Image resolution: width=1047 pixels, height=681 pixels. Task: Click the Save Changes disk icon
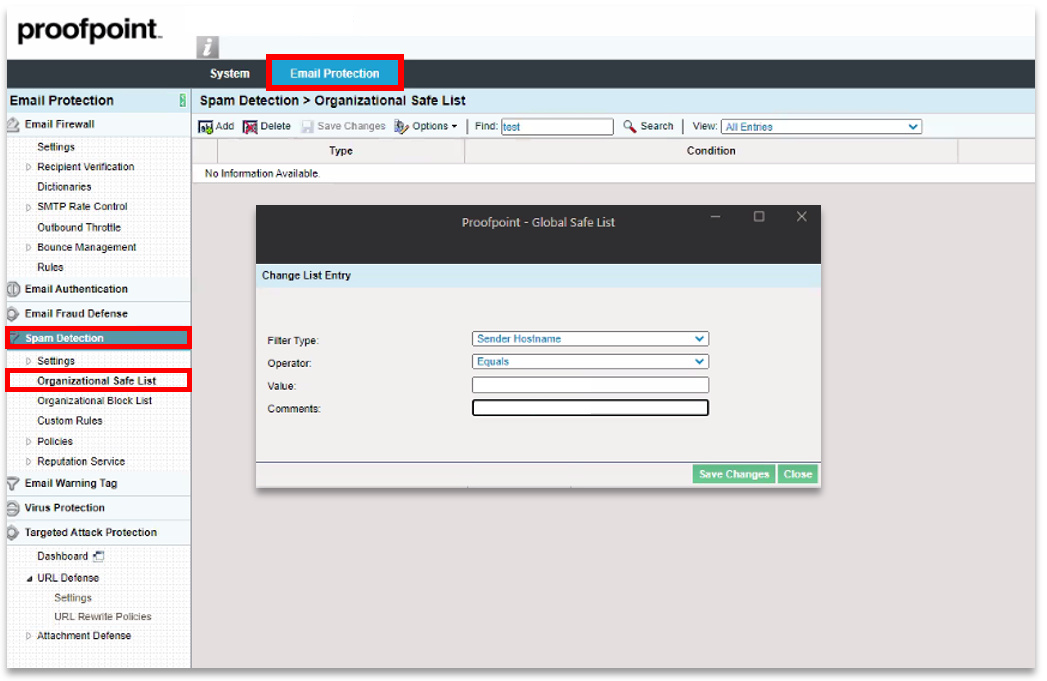(x=308, y=126)
